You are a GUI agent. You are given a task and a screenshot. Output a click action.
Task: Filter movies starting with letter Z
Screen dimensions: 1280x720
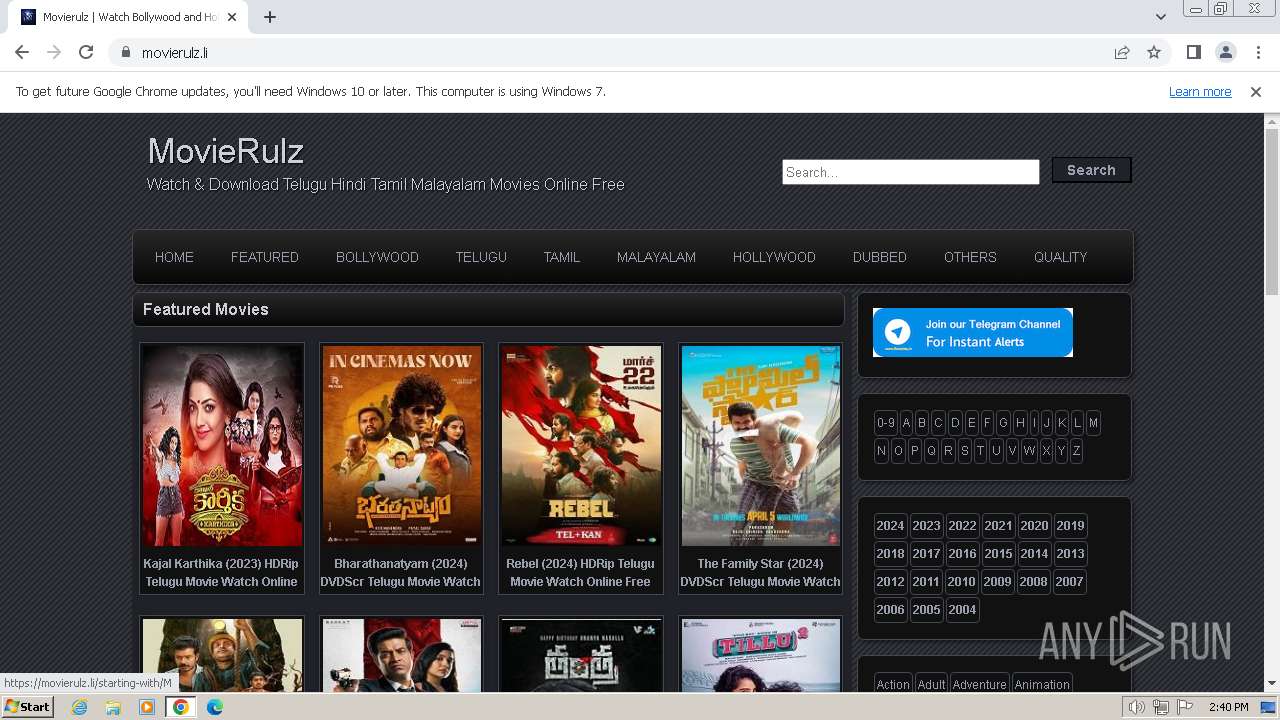pos(1076,451)
